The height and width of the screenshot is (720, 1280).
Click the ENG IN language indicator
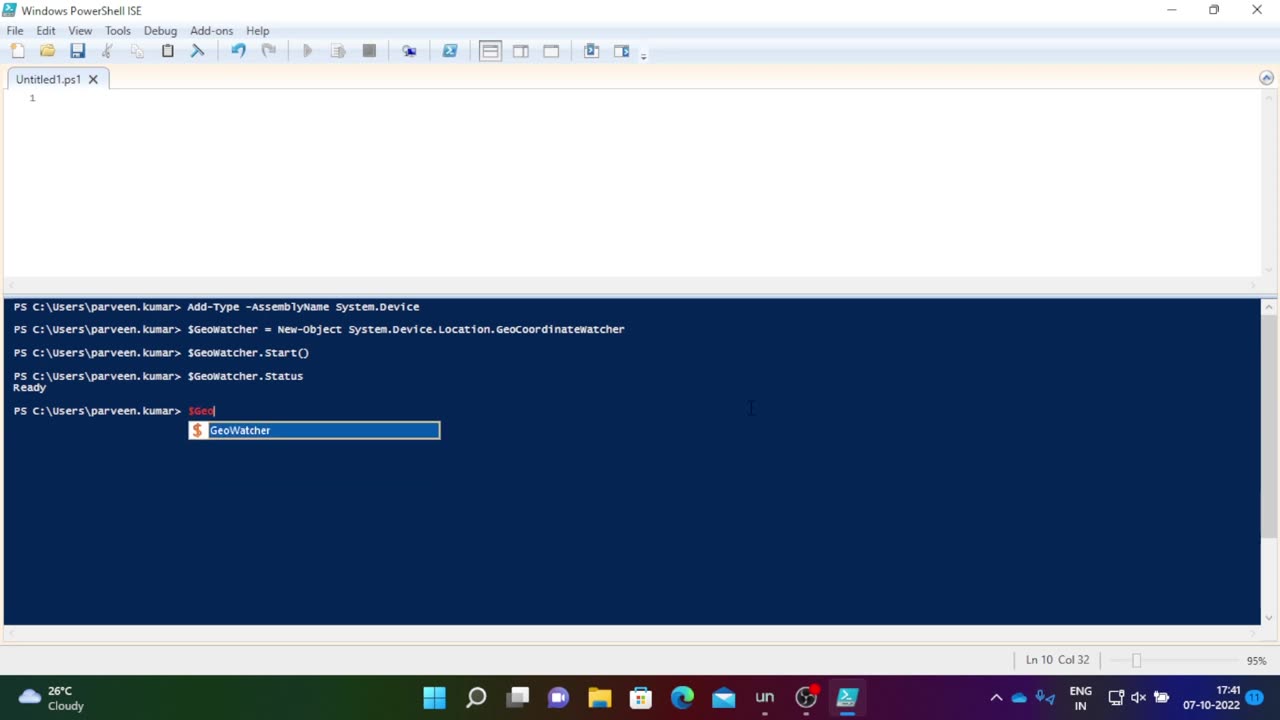(1080, 698)
